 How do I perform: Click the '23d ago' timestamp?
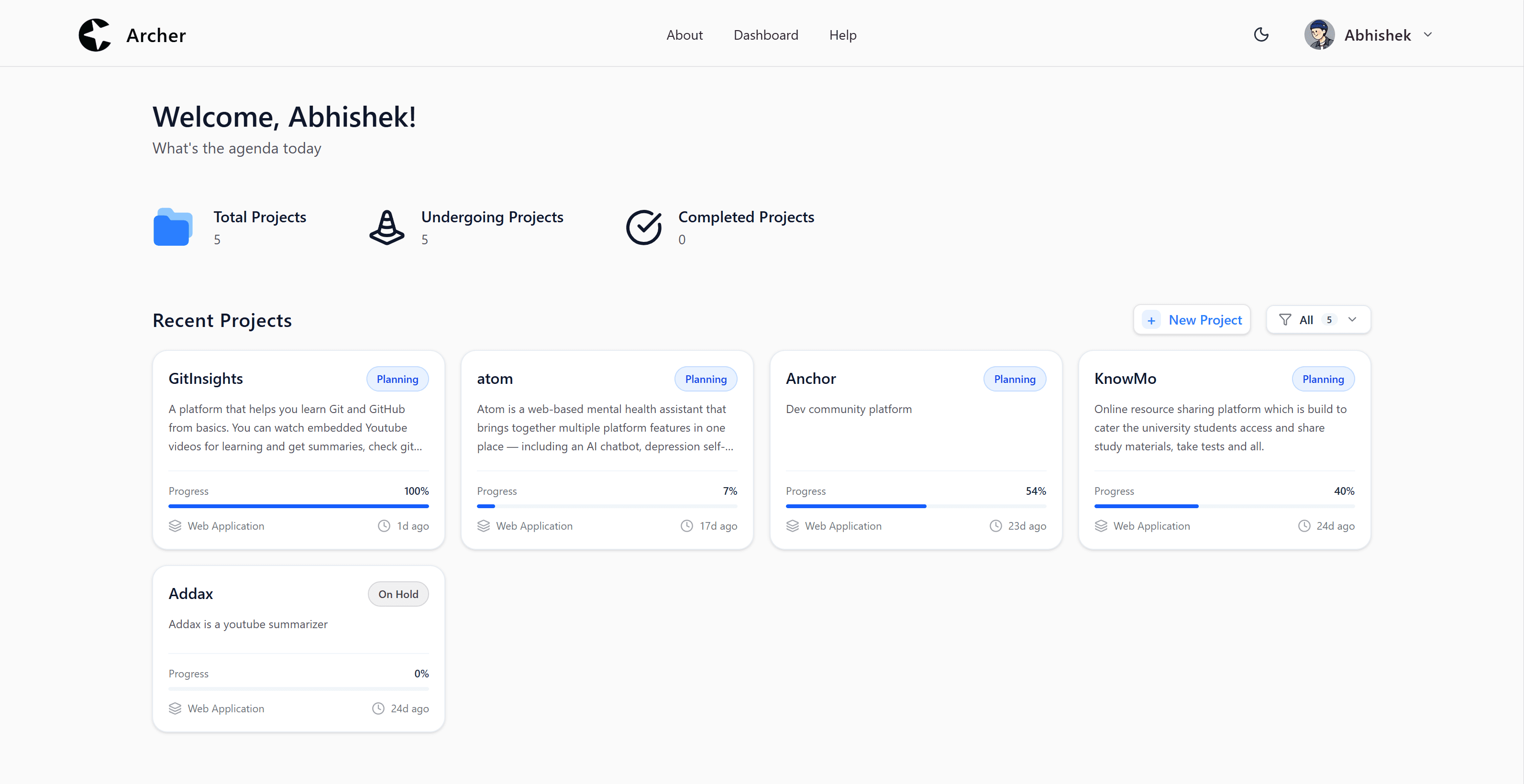(1027, 526)
